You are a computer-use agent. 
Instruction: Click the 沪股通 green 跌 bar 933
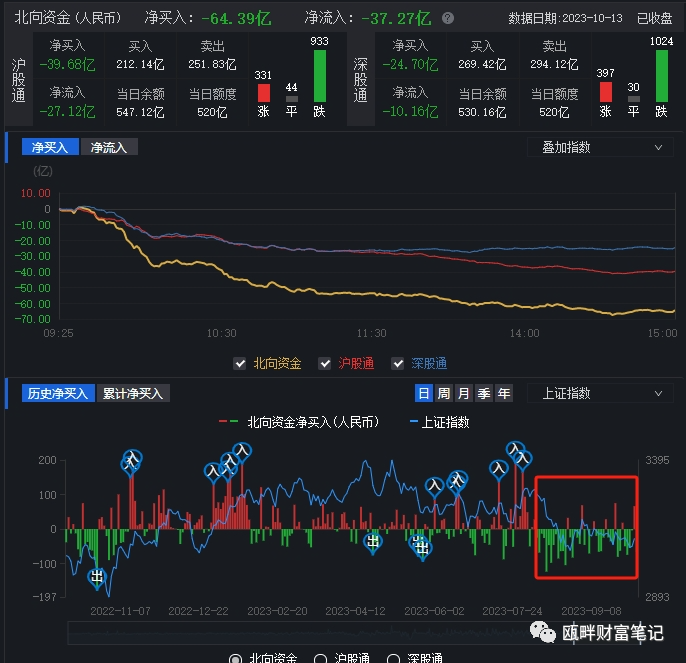coord(320,76)
